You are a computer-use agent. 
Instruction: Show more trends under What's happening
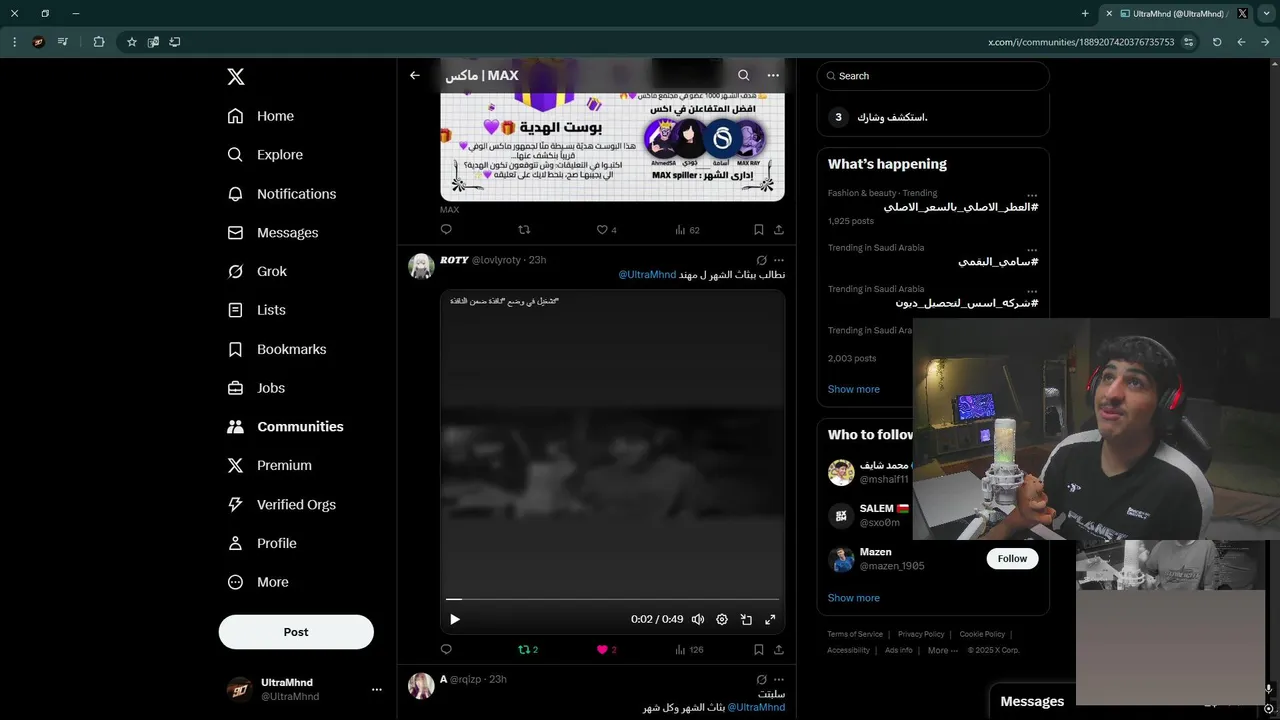854,389
